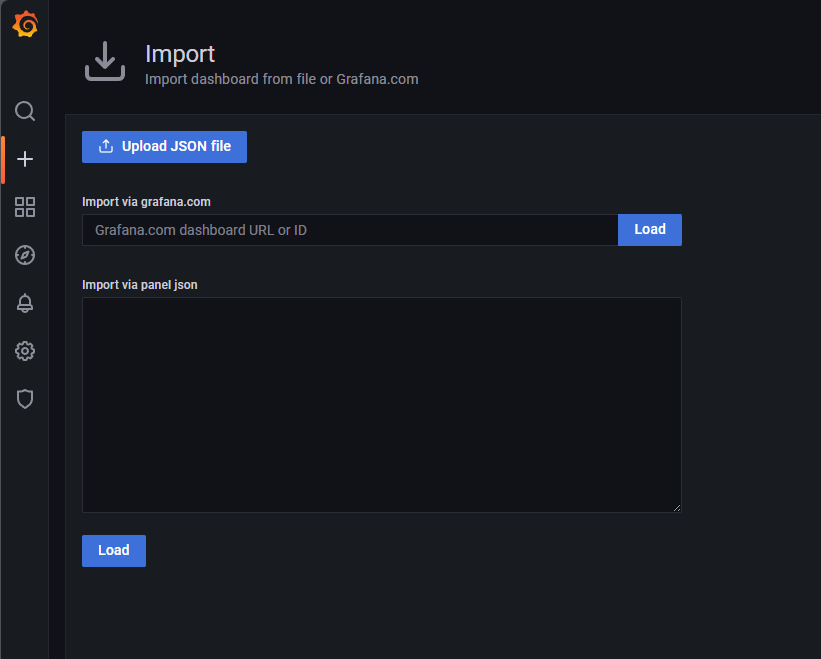Click Load next to grafana.com field
821x659 pixels.
point(650,230)
